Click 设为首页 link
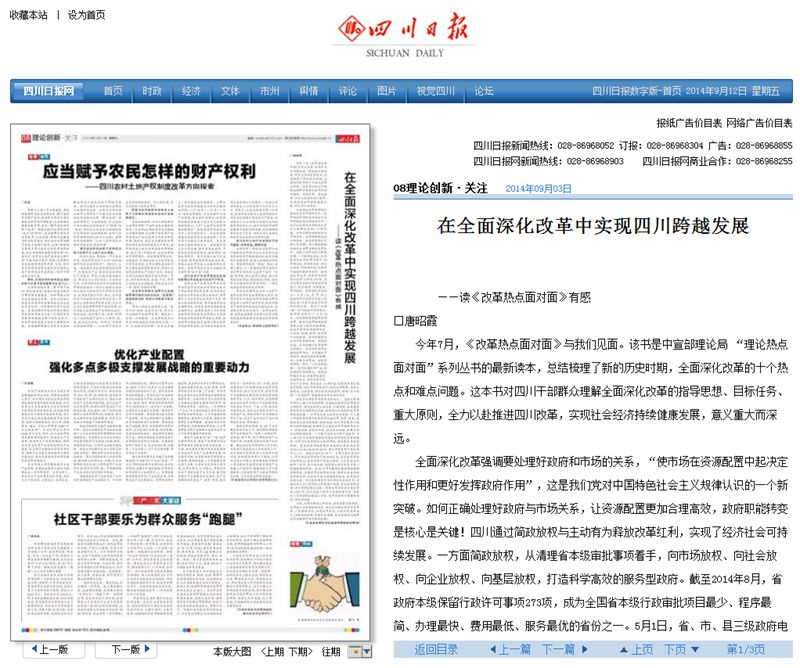Viewport: 800px width, 668px height. (x=86, y=15)
